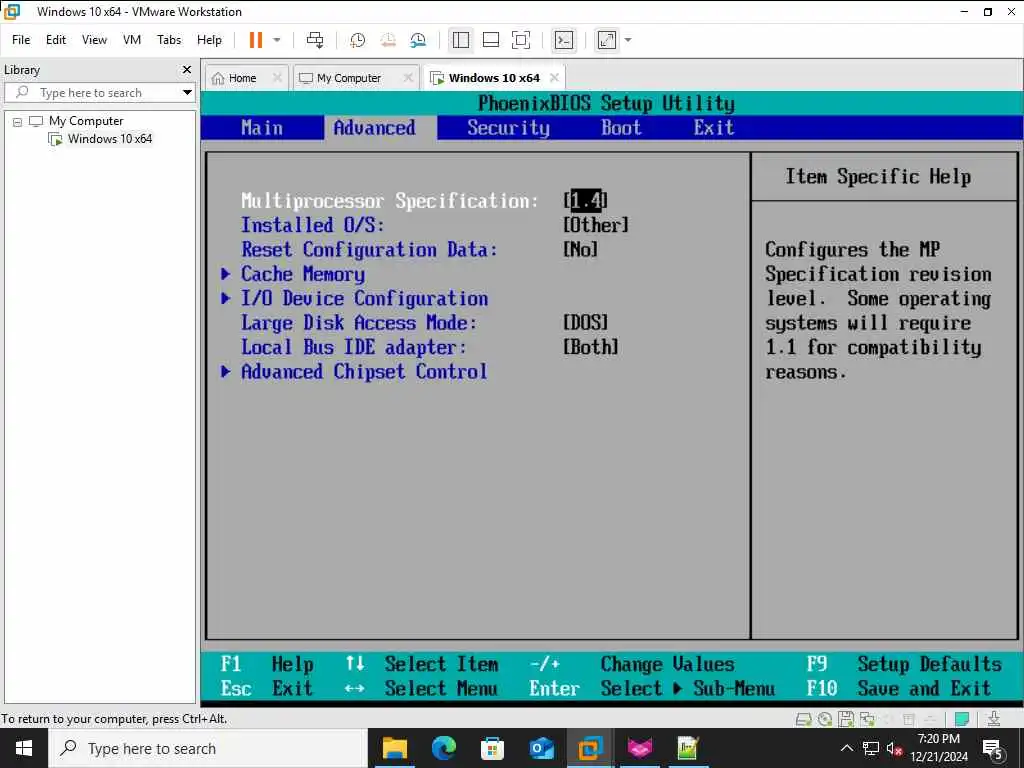This screenshot has width=1024, height=768.
Task: Open Microsoft Store from the taskbar
Action: [492, 748]
